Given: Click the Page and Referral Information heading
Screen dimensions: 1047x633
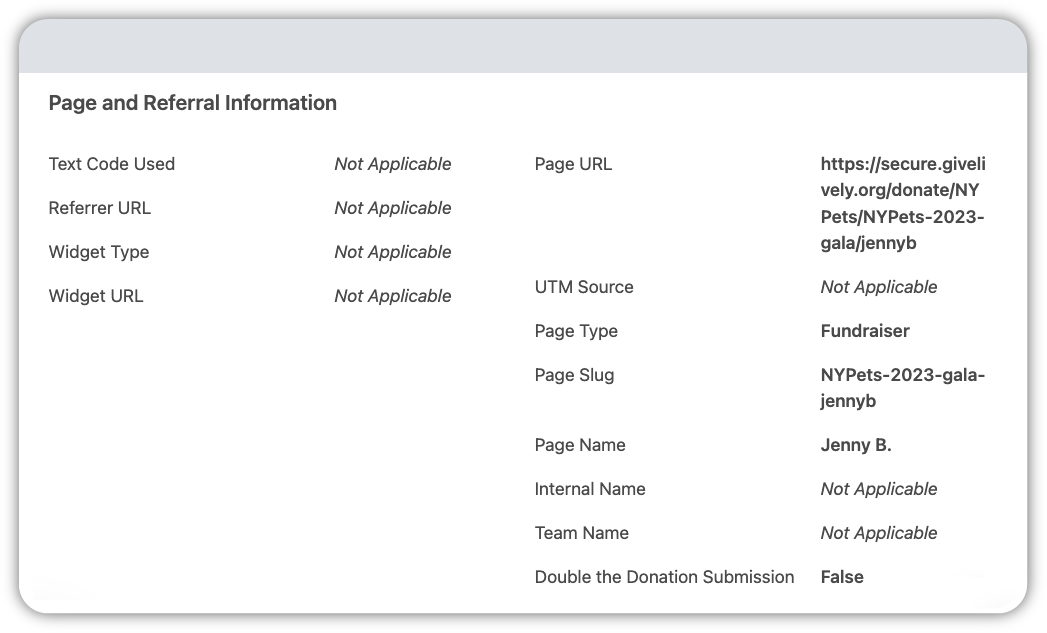Looking at the screenshot, I should click(x=192, y=103).
